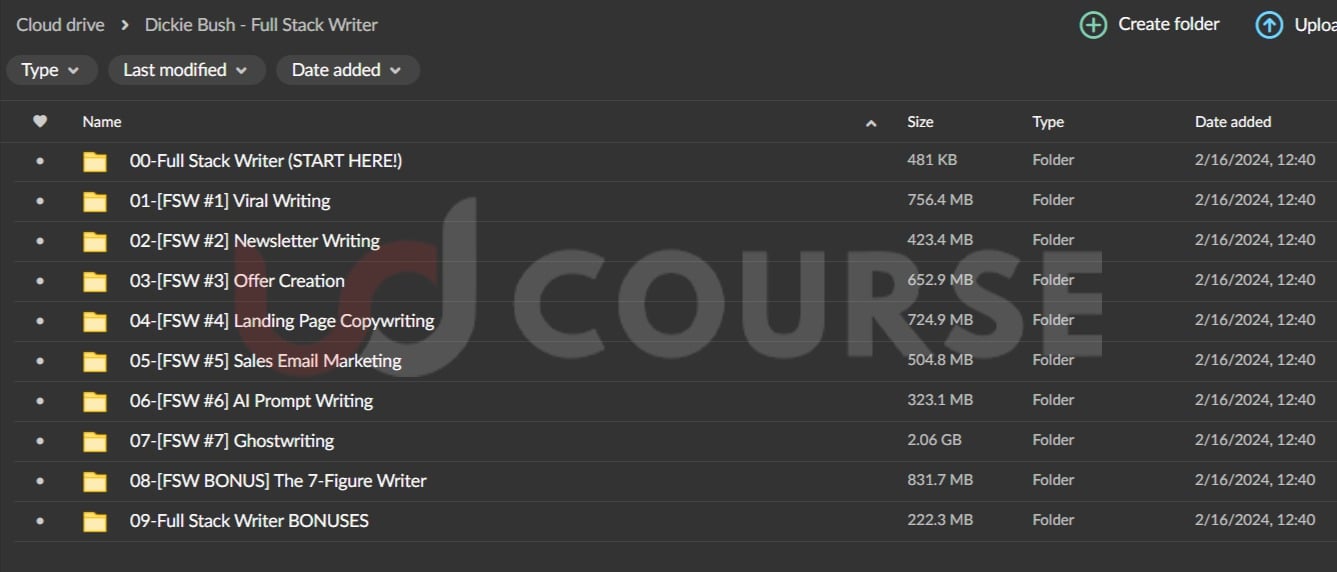Screen dimensions: 1337x572
Task: Open the 01-[FSW #1] Viral Writing folder icon
Action: pos(95,201)
